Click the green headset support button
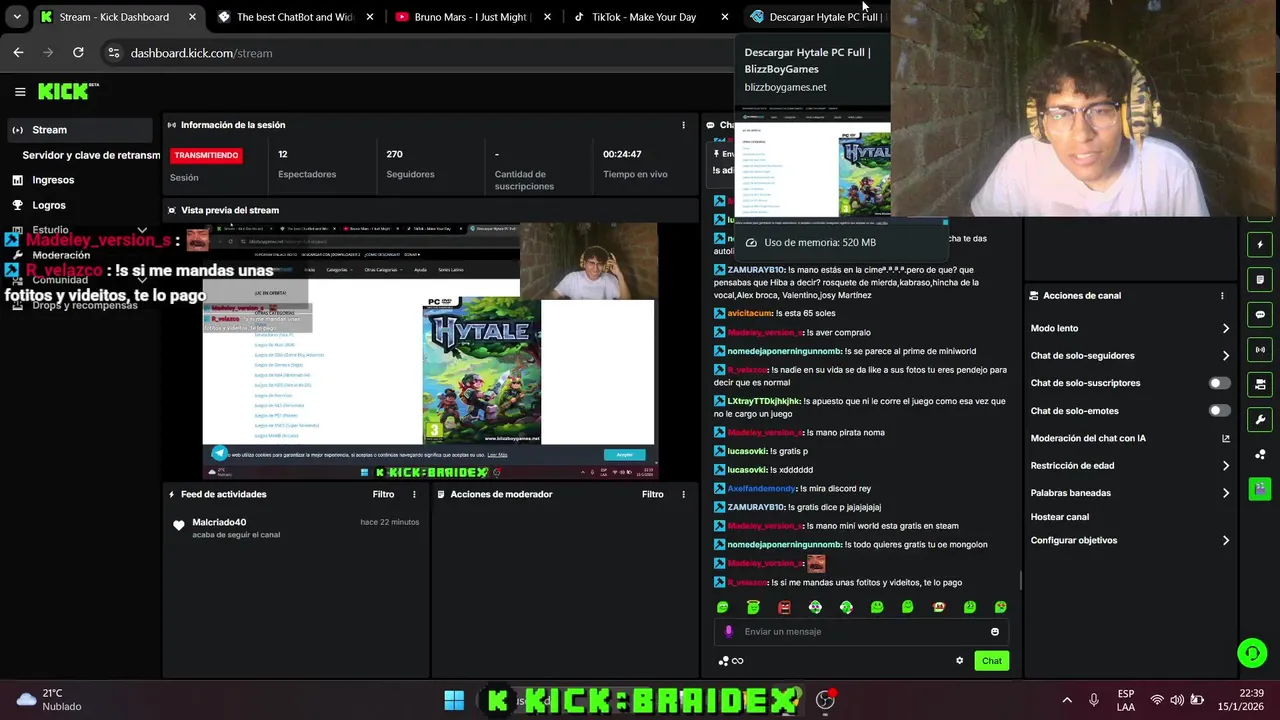1280x720 pixels. click(1251, 653)
